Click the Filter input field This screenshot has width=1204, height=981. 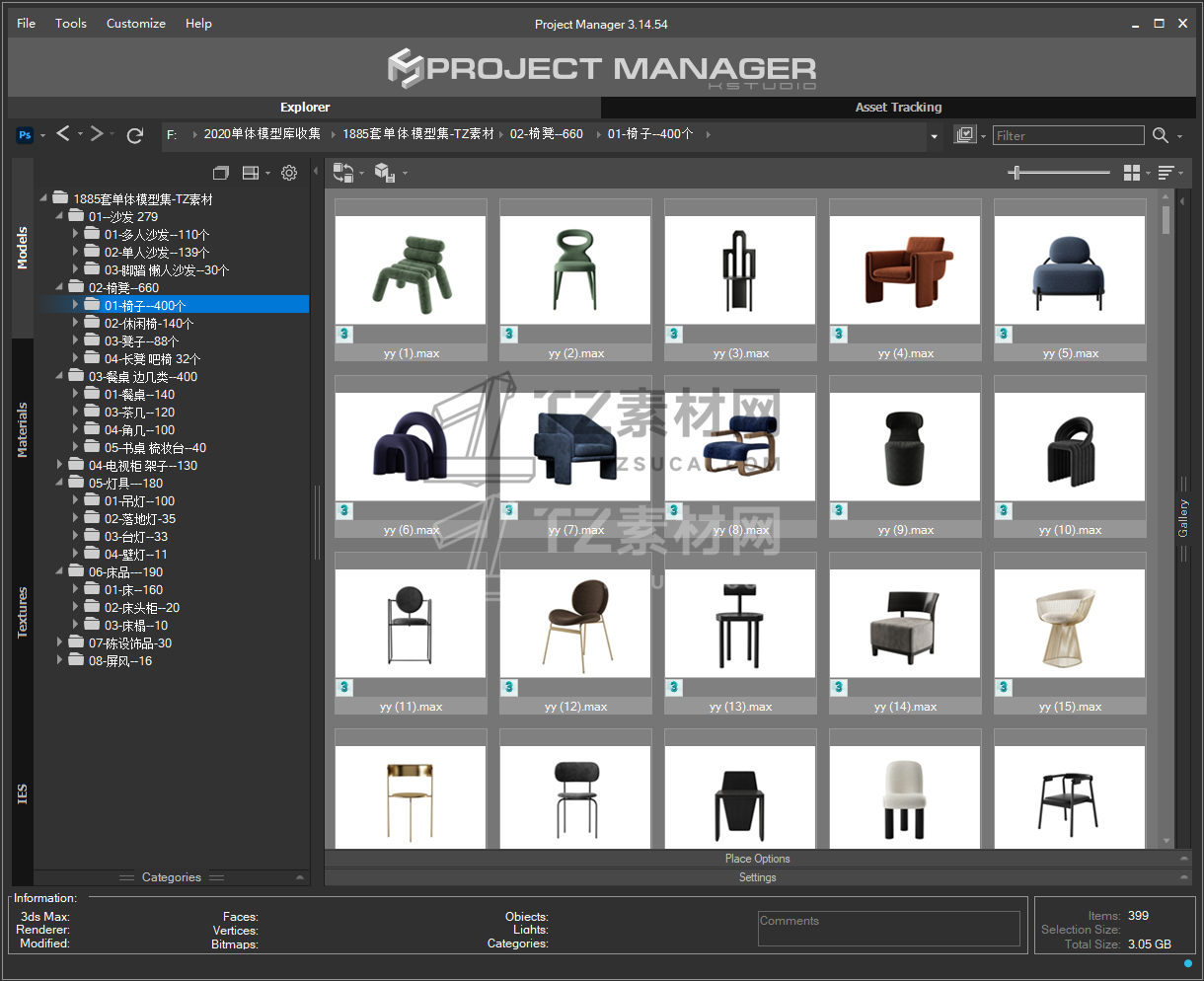1069,135
